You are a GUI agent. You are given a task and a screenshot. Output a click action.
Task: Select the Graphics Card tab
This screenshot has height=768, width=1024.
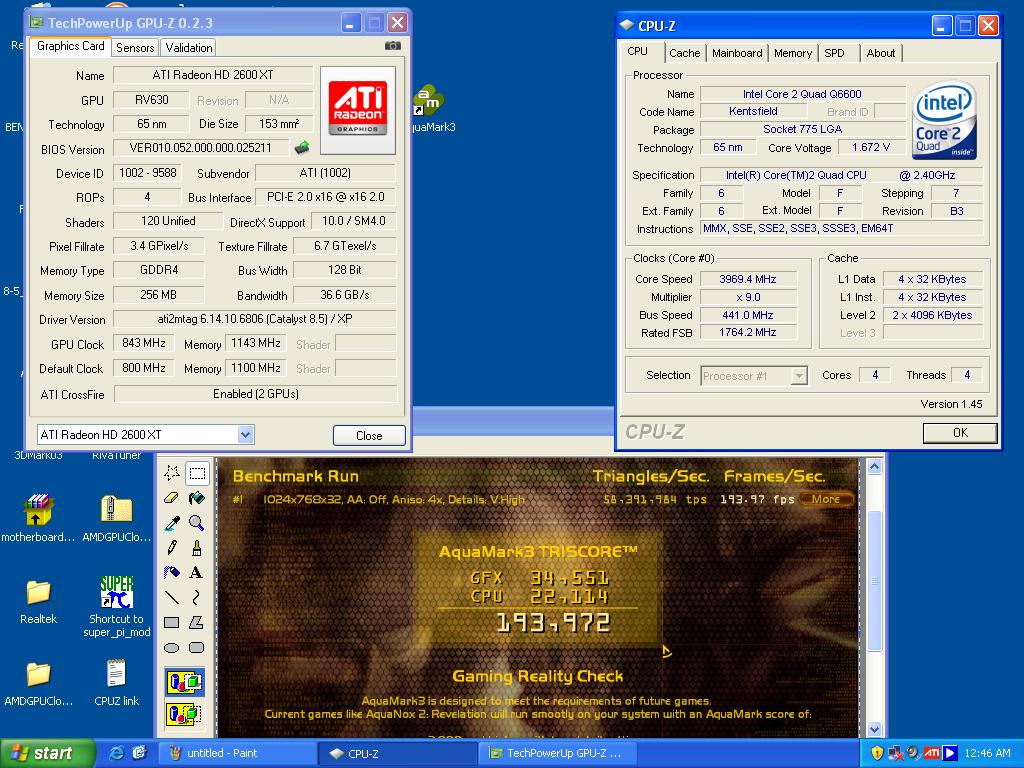(71, 46)
